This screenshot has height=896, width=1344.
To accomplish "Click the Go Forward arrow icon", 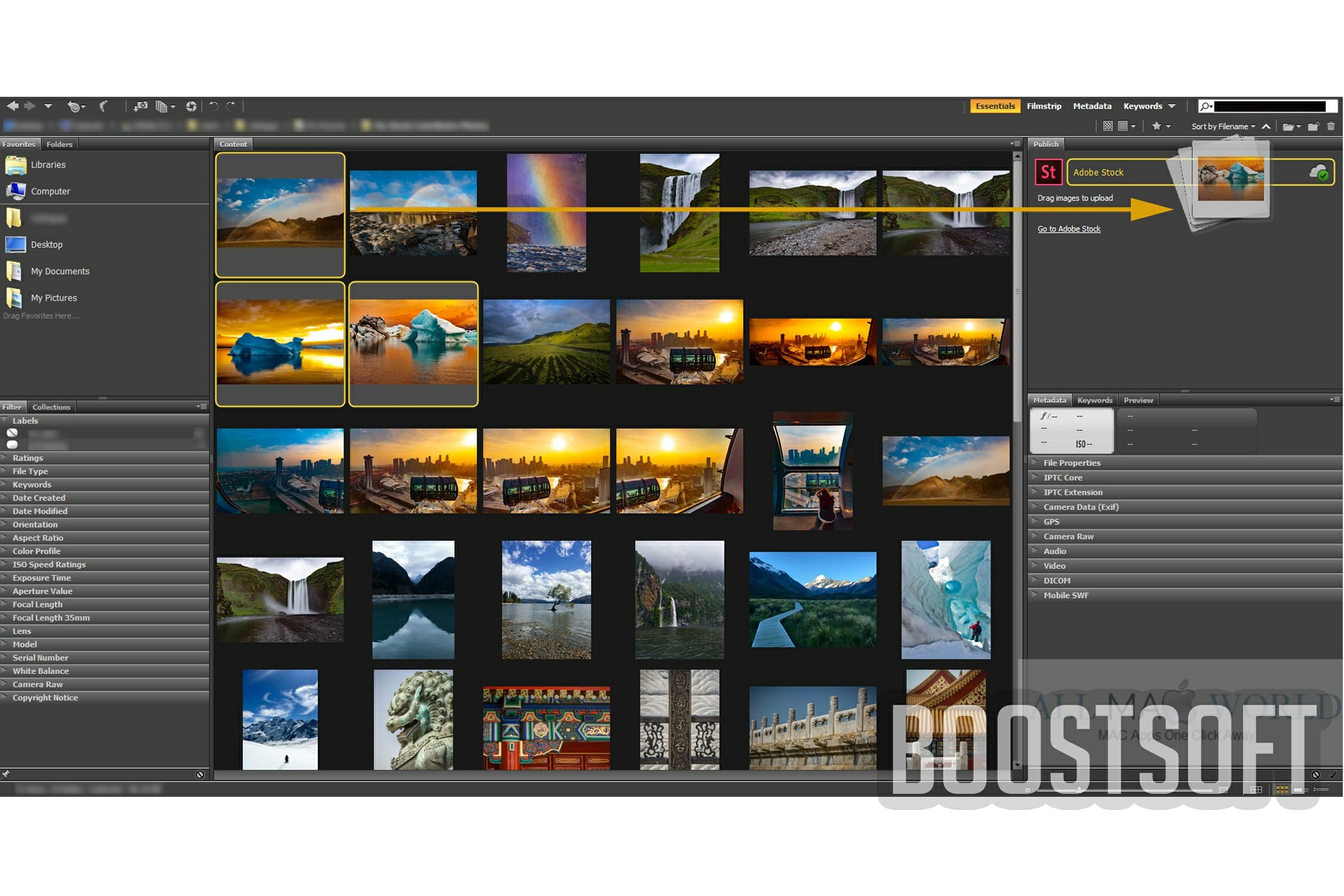I will pyautogui.click(x=29, y=106).
